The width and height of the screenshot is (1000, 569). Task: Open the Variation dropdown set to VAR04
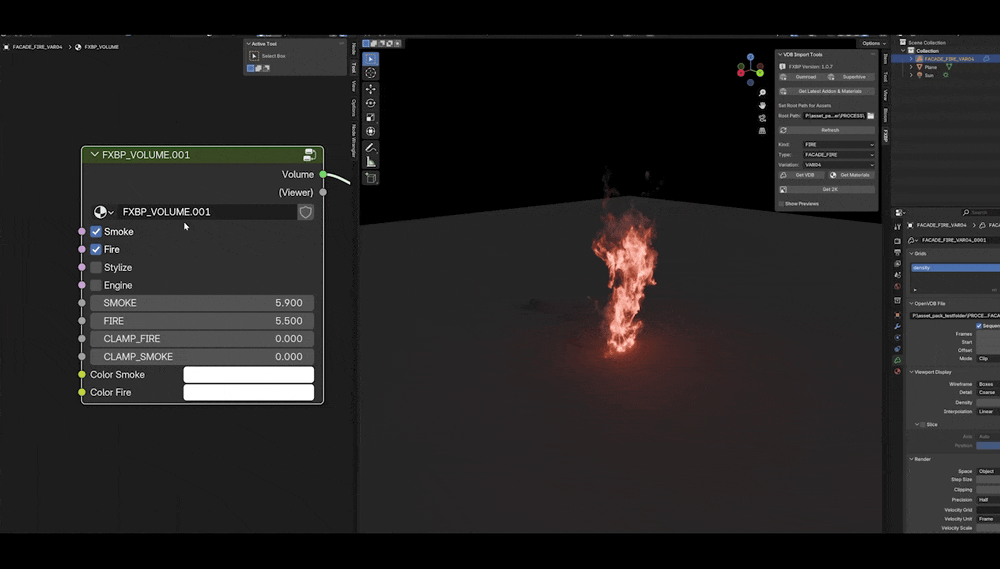click(x=839, y=165)
